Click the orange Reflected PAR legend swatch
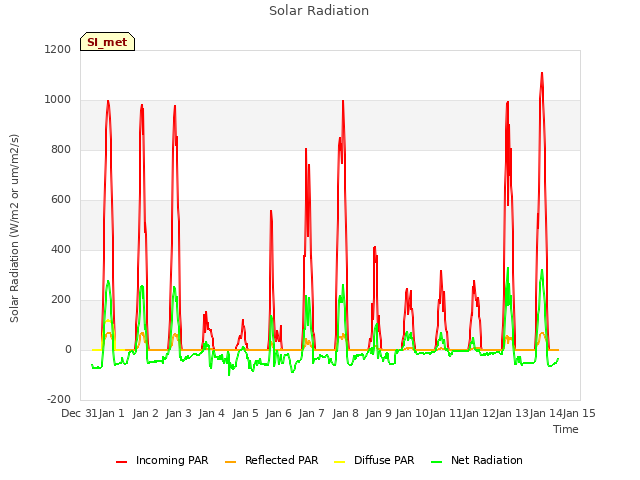 [231, 462]
